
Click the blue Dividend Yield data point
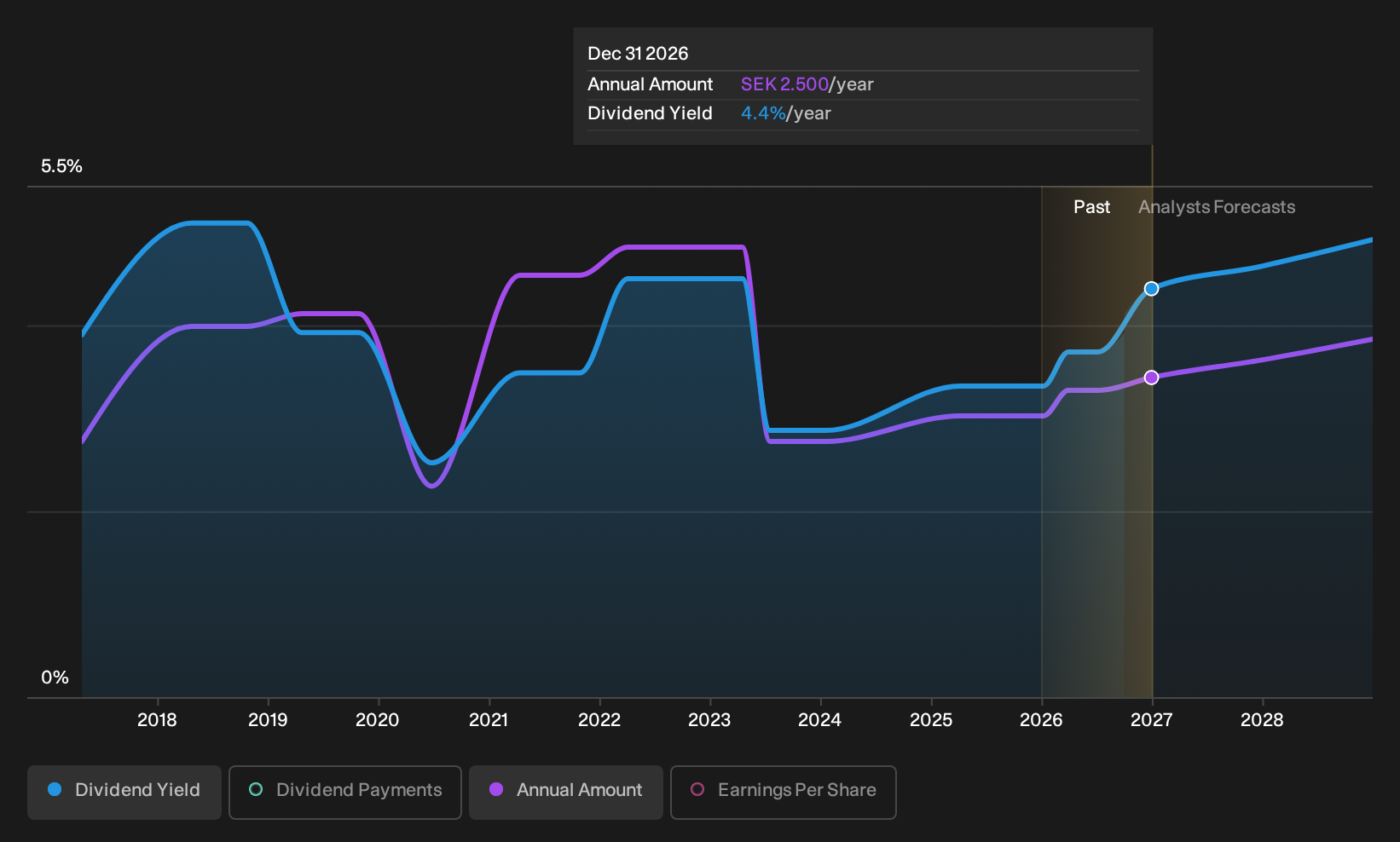pyautogui.click(x=1151, y=289)
